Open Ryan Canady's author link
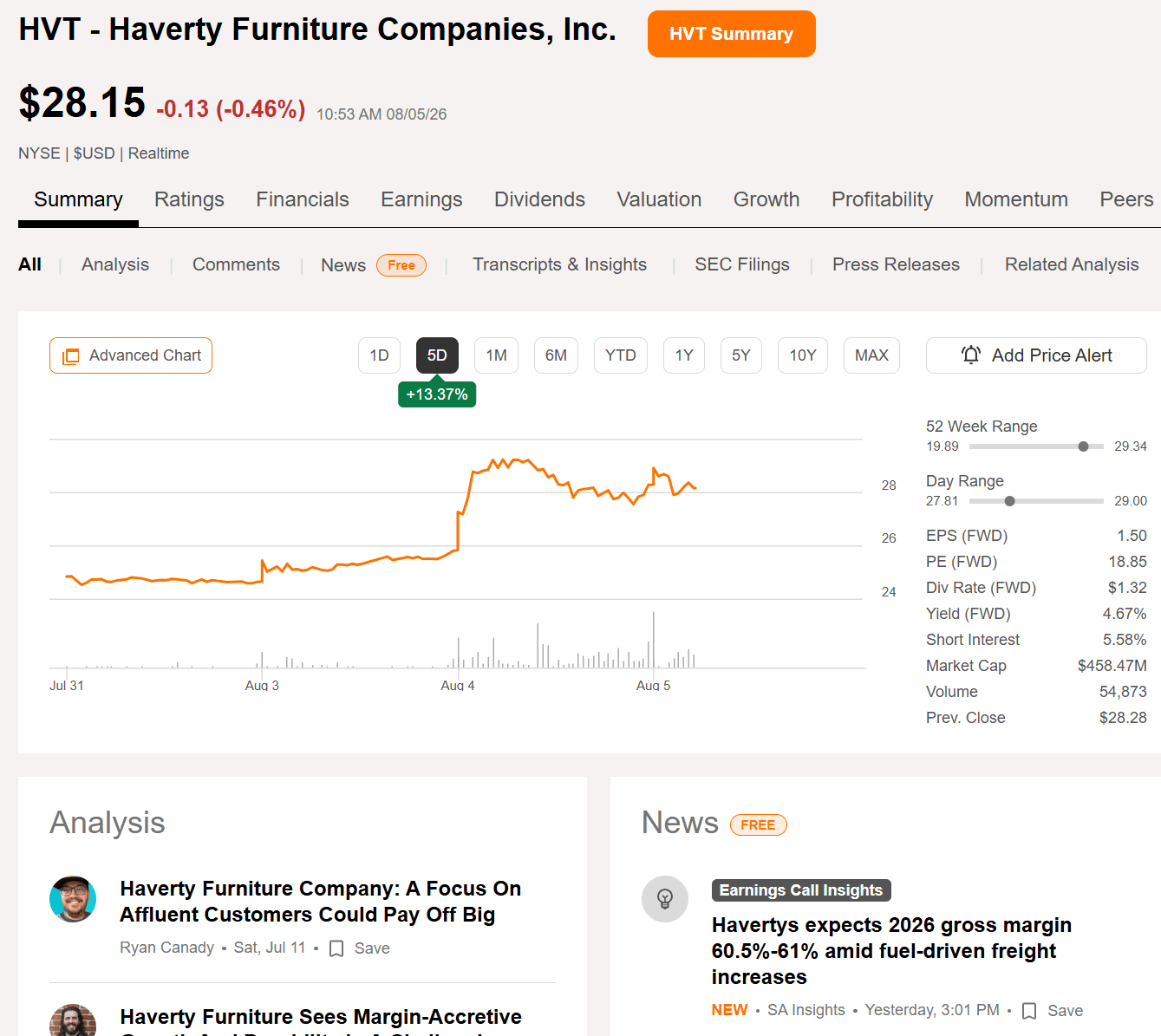Viewport: 1161px width, 1036px height. (x=166, y=948)
